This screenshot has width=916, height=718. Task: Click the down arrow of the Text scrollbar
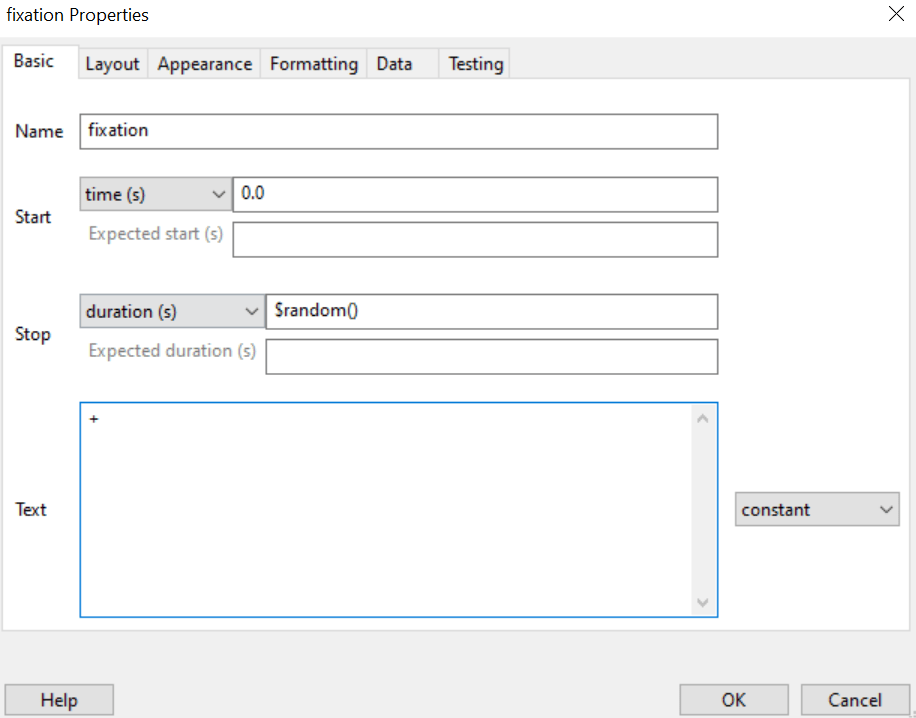coord(703,602)
